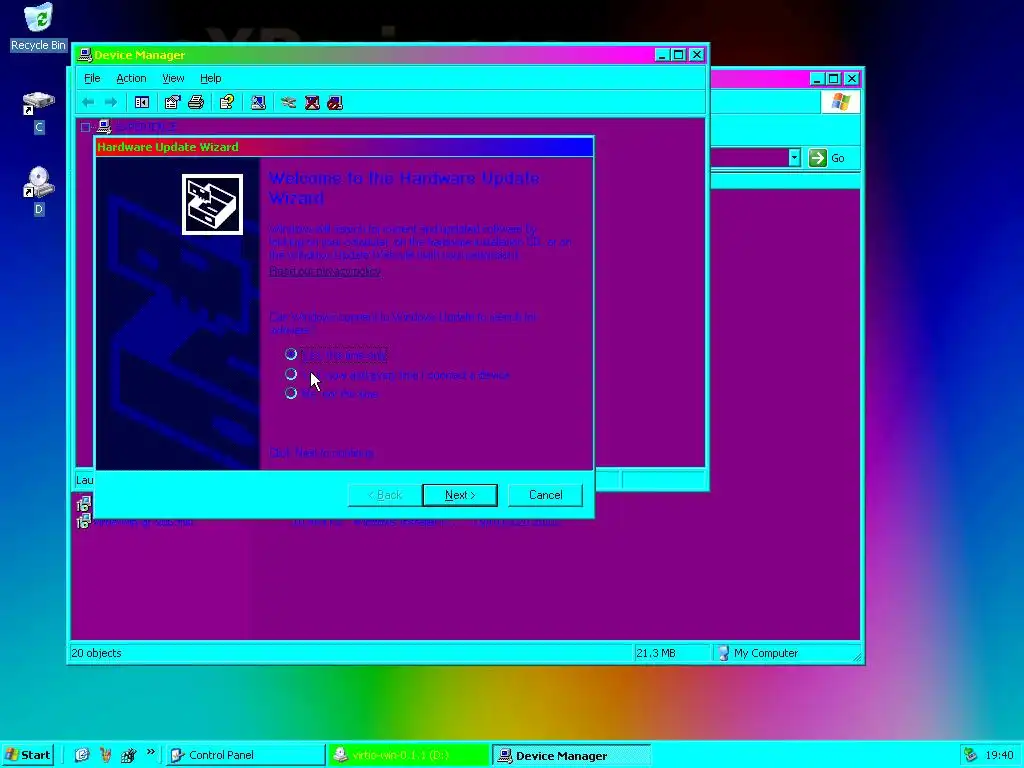Switch to the Control Panel taskbar button
Image resolution: width=1024 pixels, height=768 pixels.
pyautogui.click(x=244, y=755)
